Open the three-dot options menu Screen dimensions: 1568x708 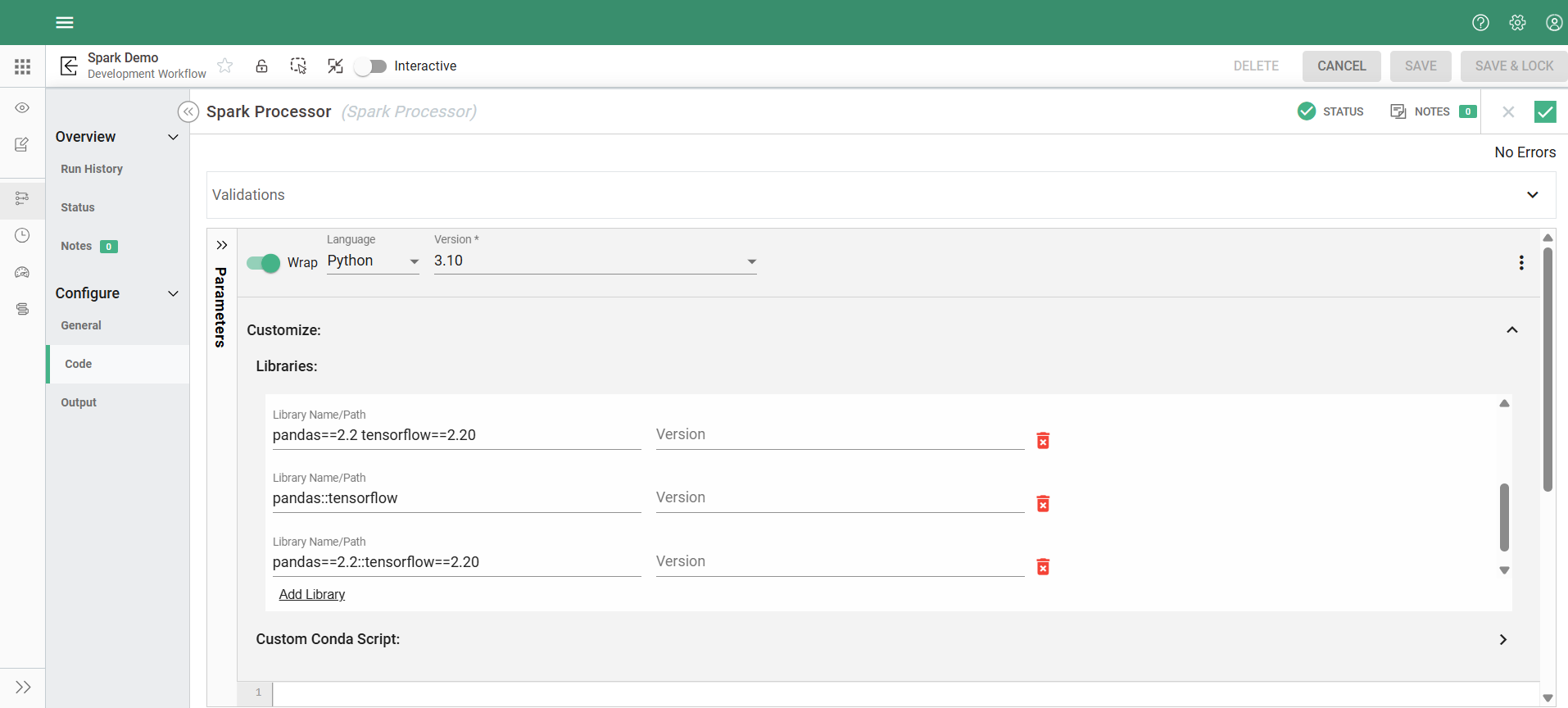[x=1521, y=262]
